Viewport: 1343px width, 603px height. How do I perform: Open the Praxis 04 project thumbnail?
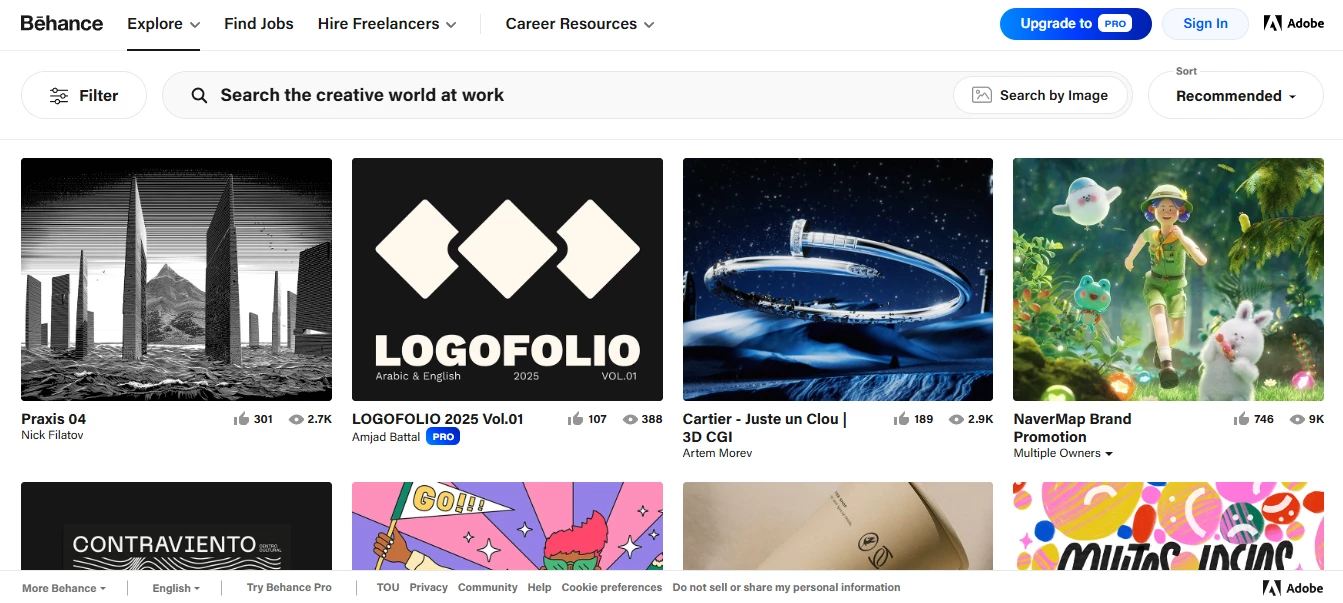pos(176,279)
